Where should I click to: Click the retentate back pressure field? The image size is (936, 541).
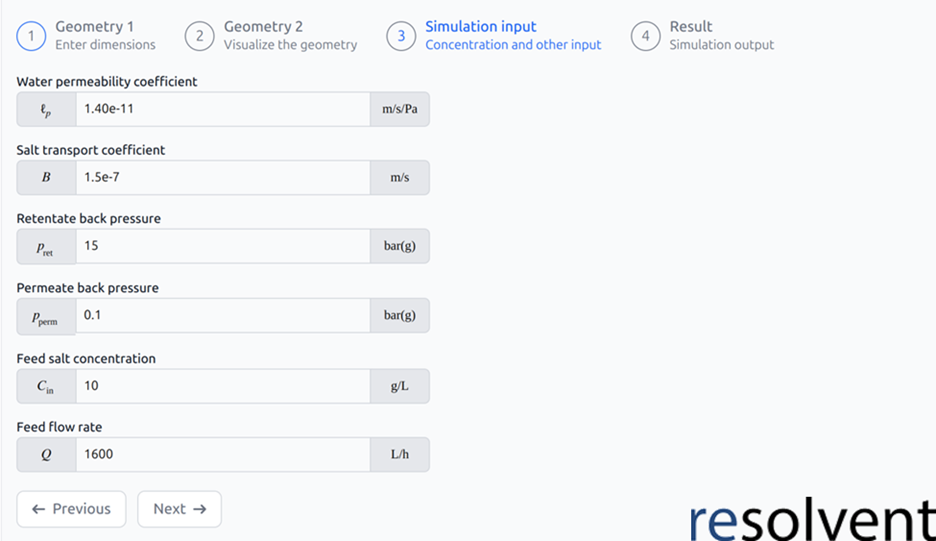pyautogui.click(x=223, y=246)
